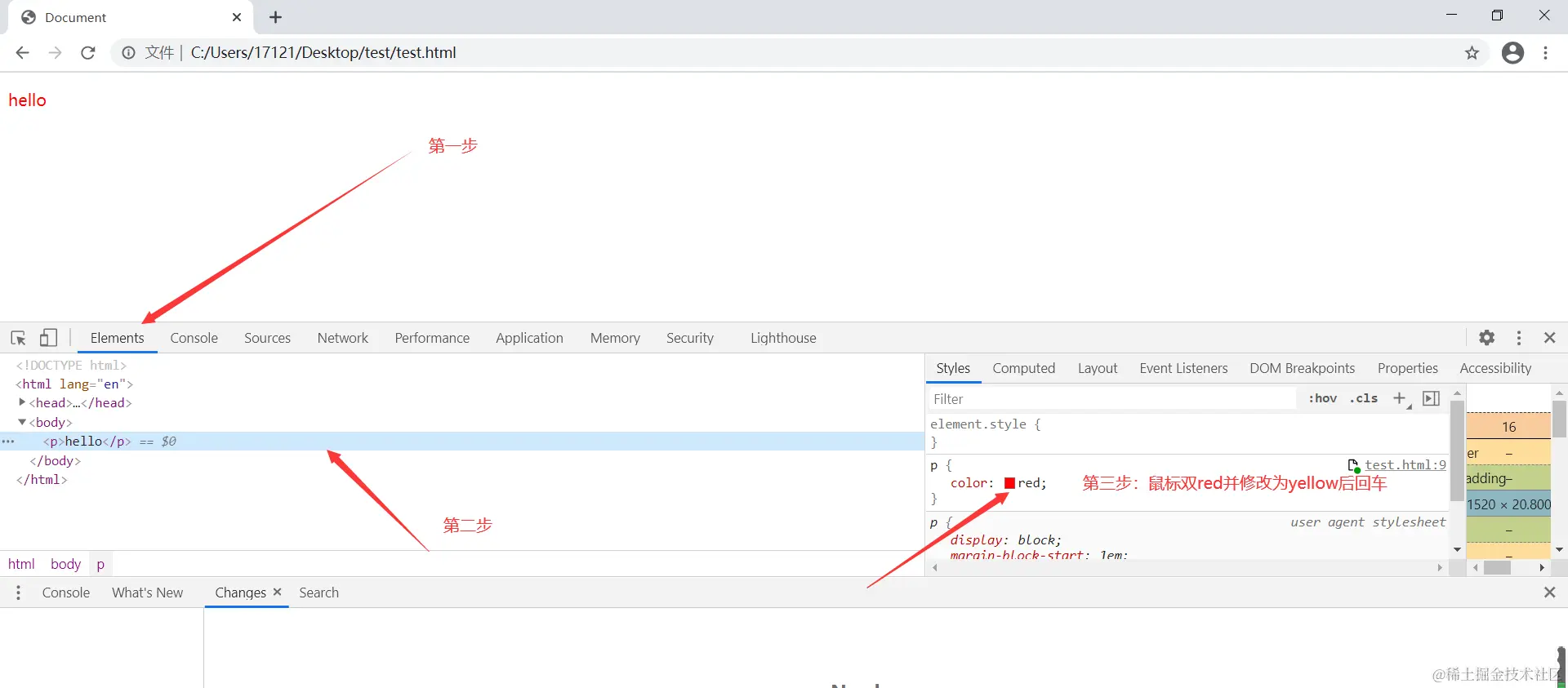Open the Lighthouse tab
Image resolution: width=1568 pixels, height=688 pixels.
[x=783, y=338]
